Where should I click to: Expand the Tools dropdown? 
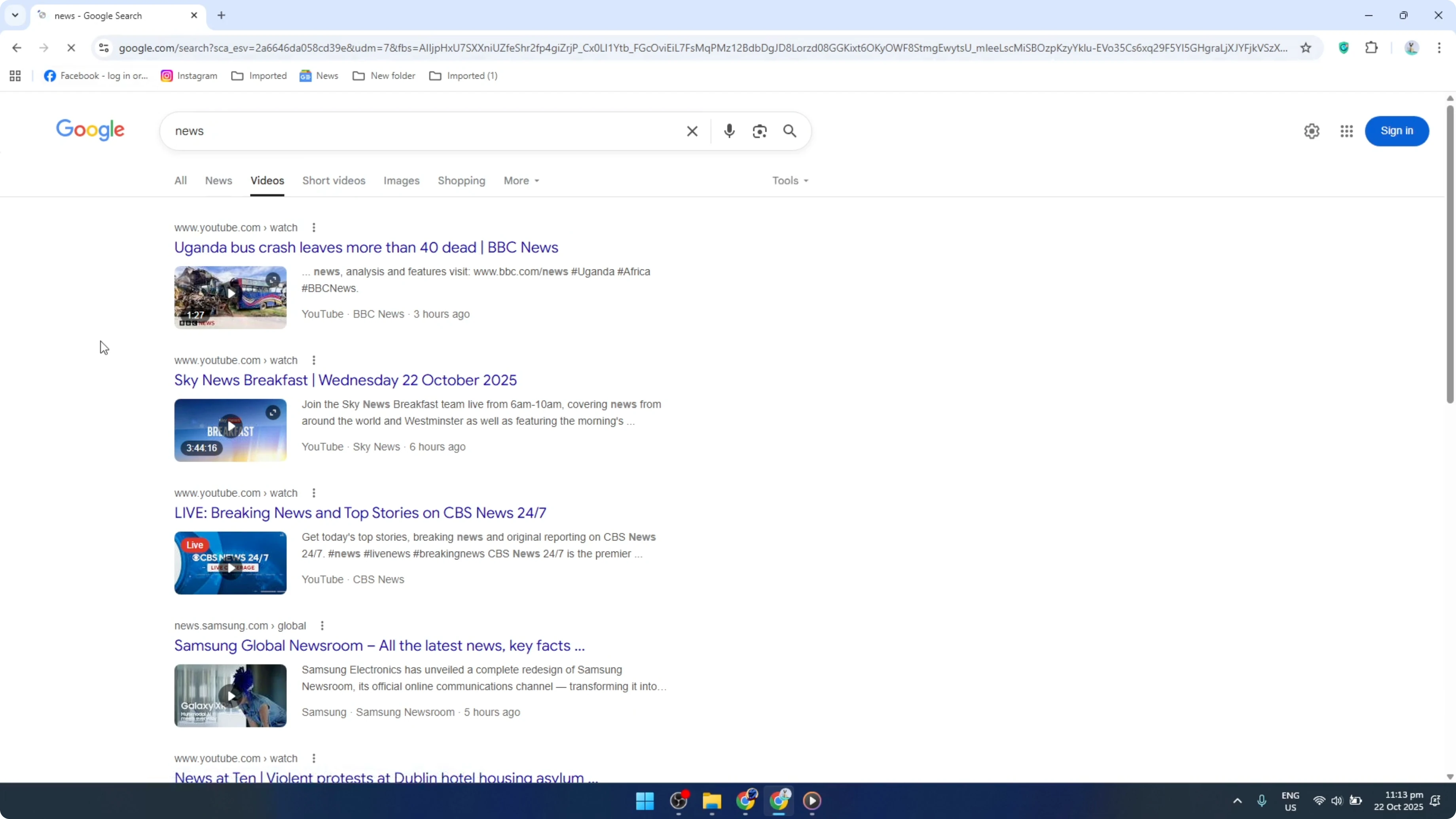point(791,181)
